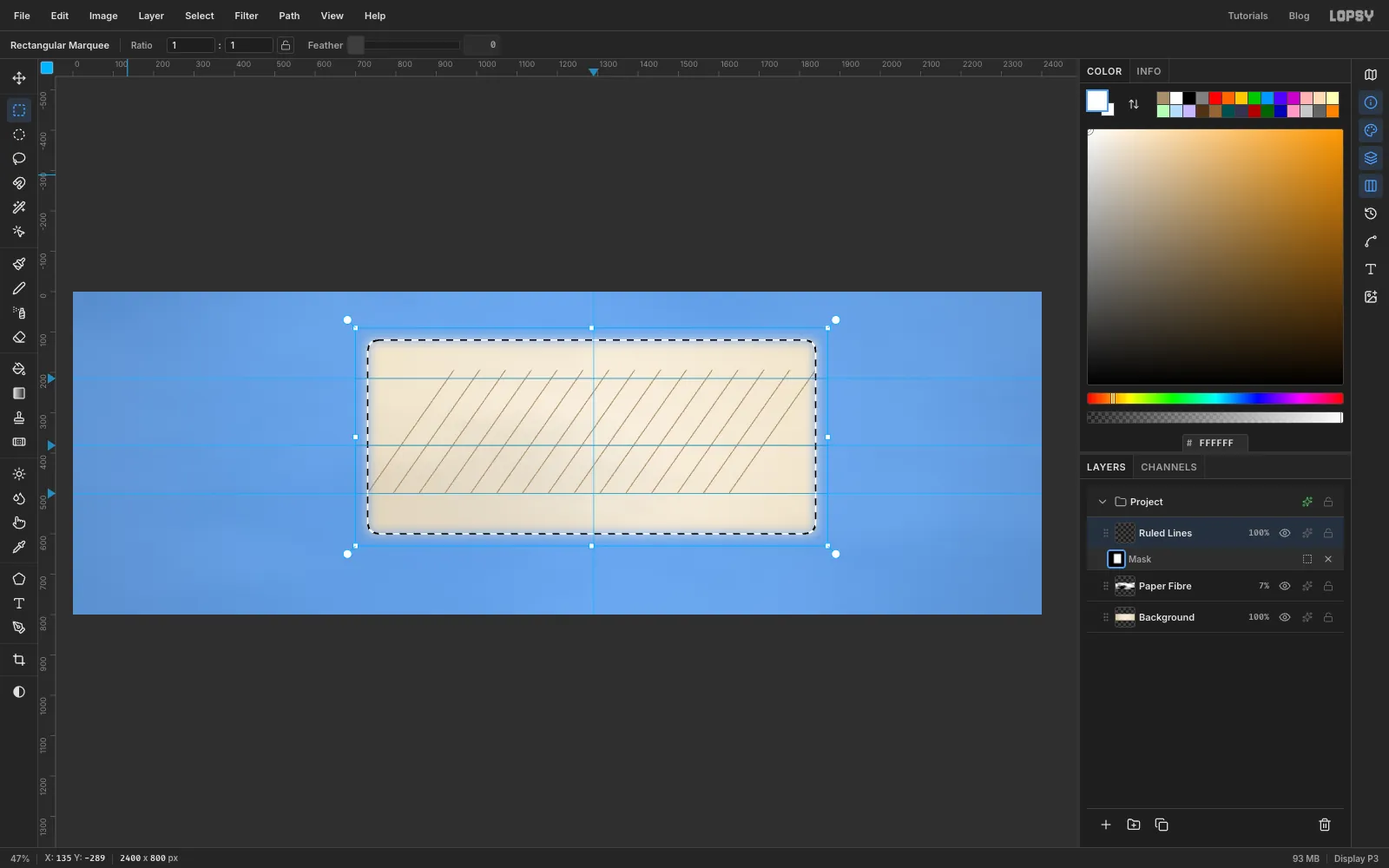Select the Crop tool

pos(19,660)
